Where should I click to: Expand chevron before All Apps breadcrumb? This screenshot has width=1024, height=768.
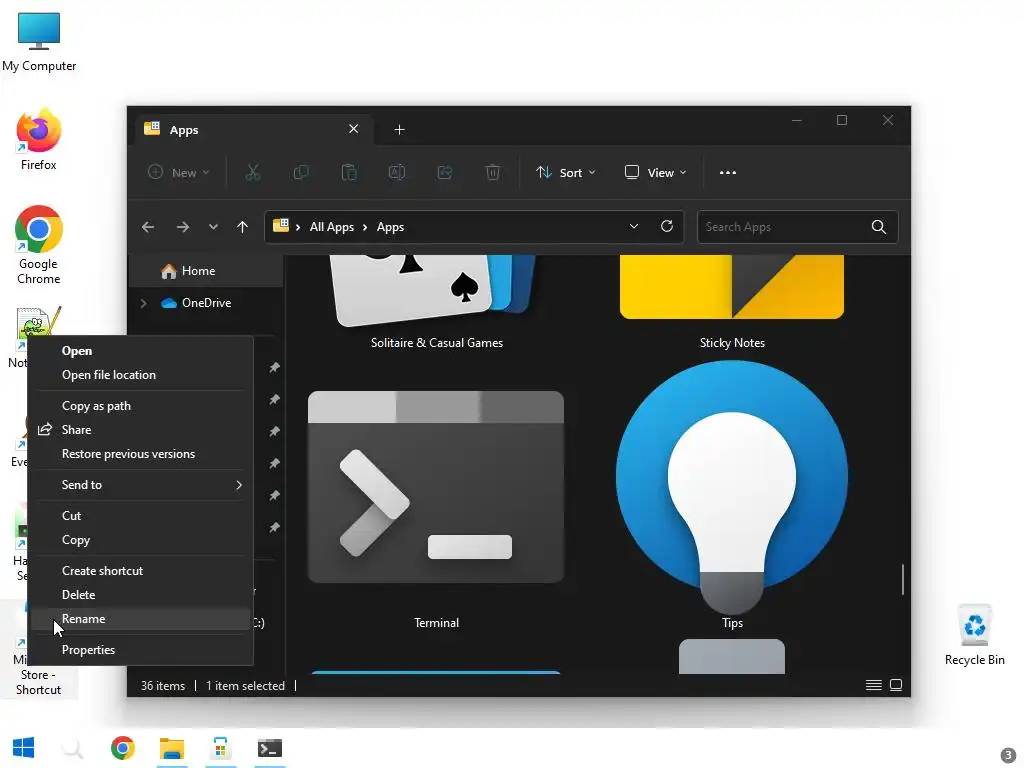pyautogui.click(x=298, y=227)
